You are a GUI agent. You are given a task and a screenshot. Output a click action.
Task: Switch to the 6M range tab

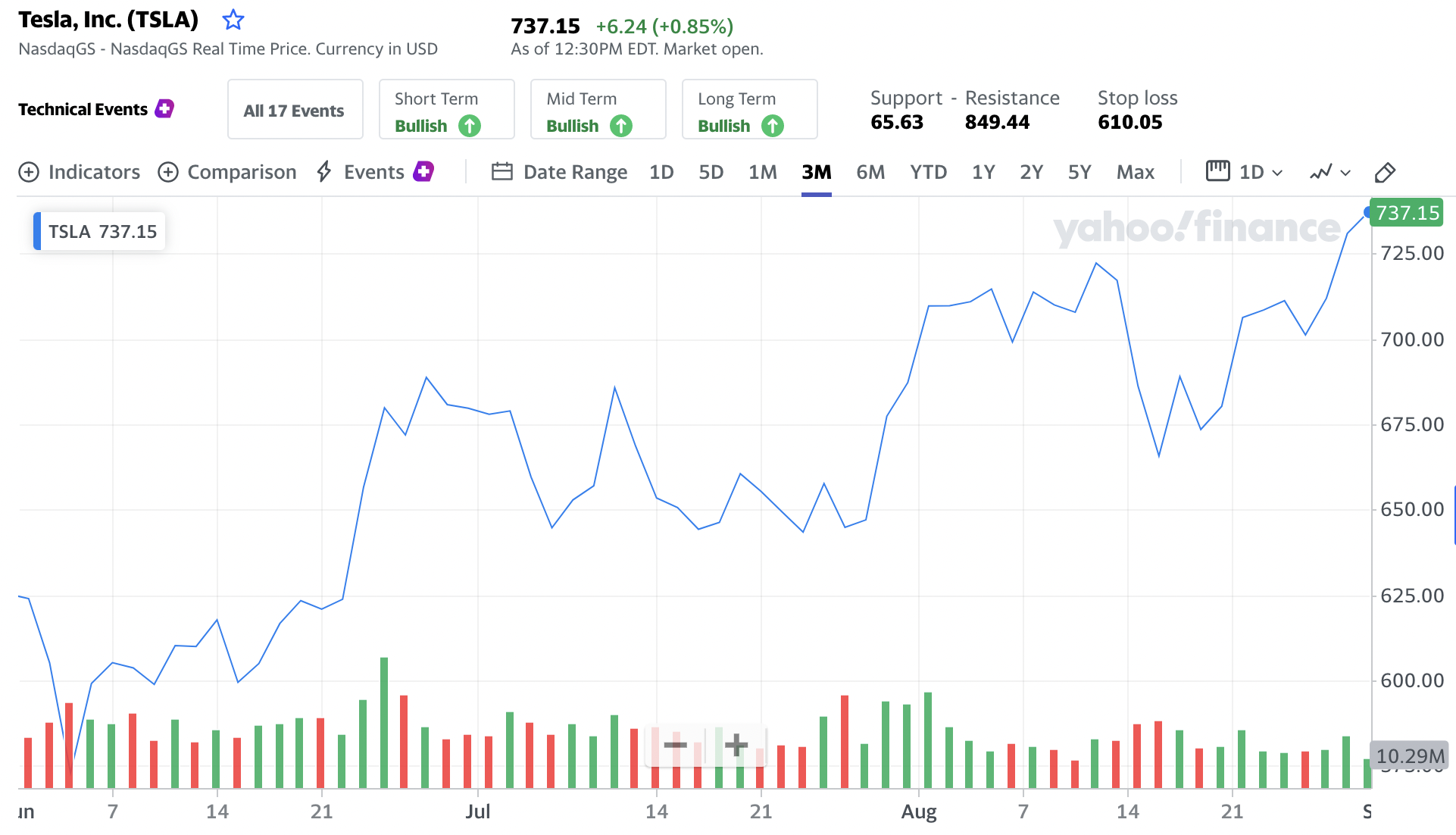tap(870, 172)
